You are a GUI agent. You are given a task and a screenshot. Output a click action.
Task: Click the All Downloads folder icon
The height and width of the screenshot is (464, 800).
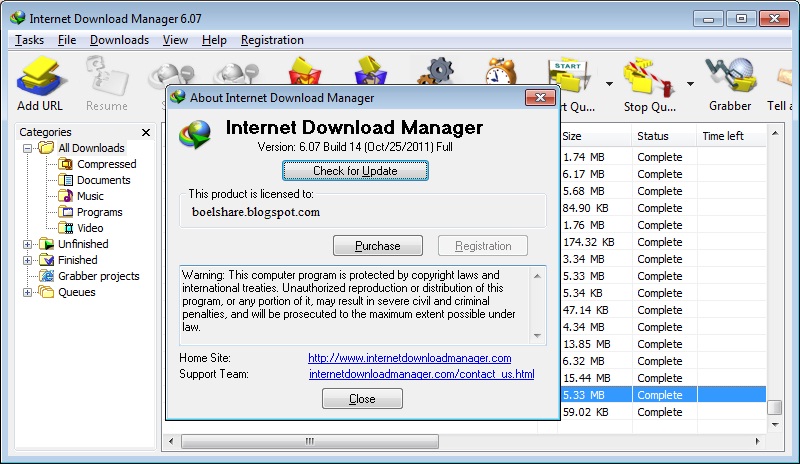(x=46, y=148)
